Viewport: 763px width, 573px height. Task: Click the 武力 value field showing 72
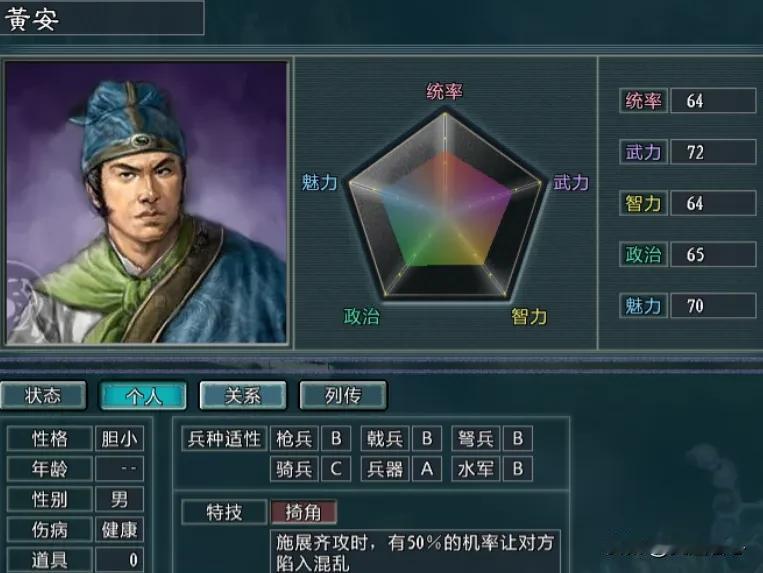713,152
